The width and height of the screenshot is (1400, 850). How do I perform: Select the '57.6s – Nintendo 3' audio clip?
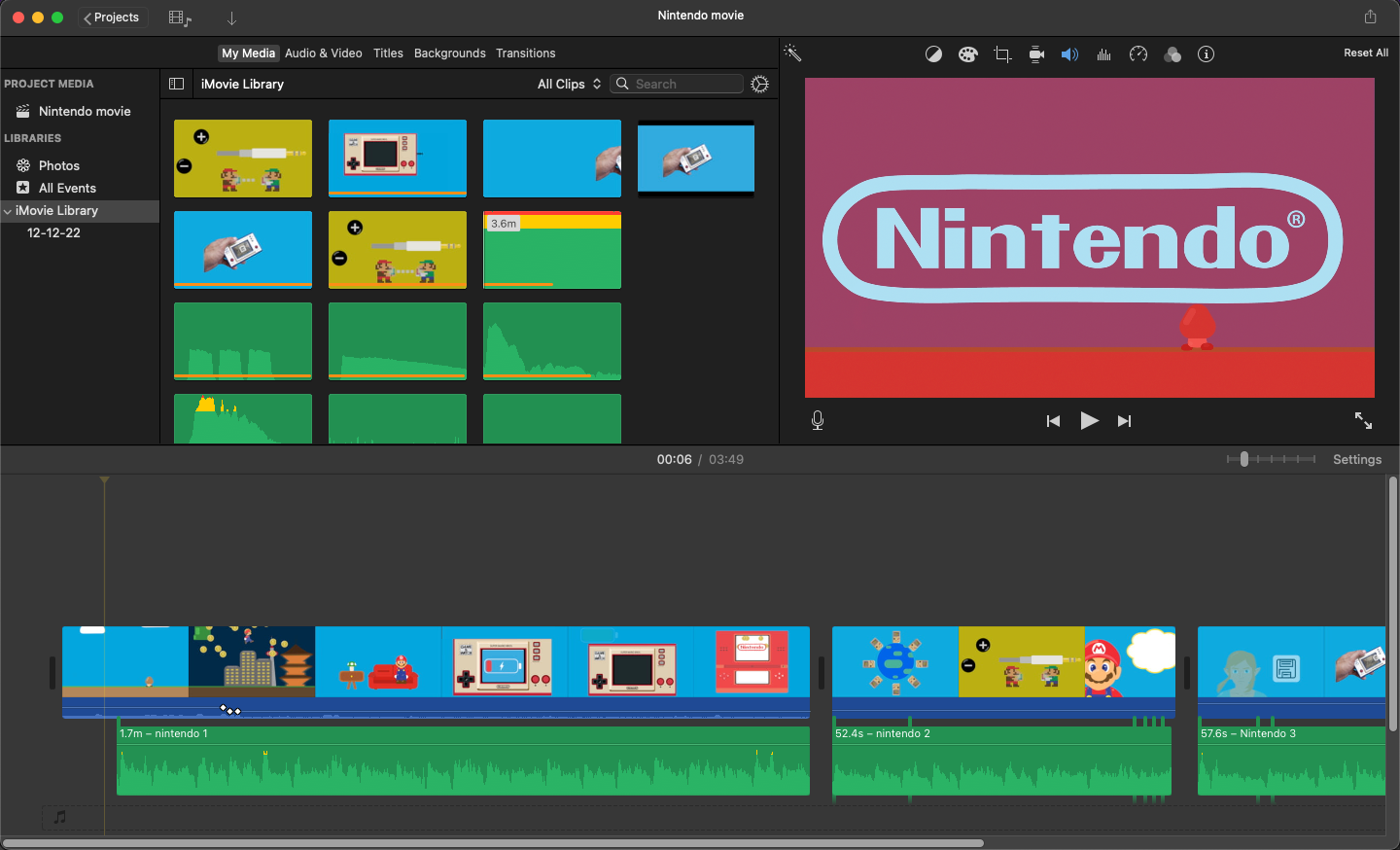[1291, 761]
